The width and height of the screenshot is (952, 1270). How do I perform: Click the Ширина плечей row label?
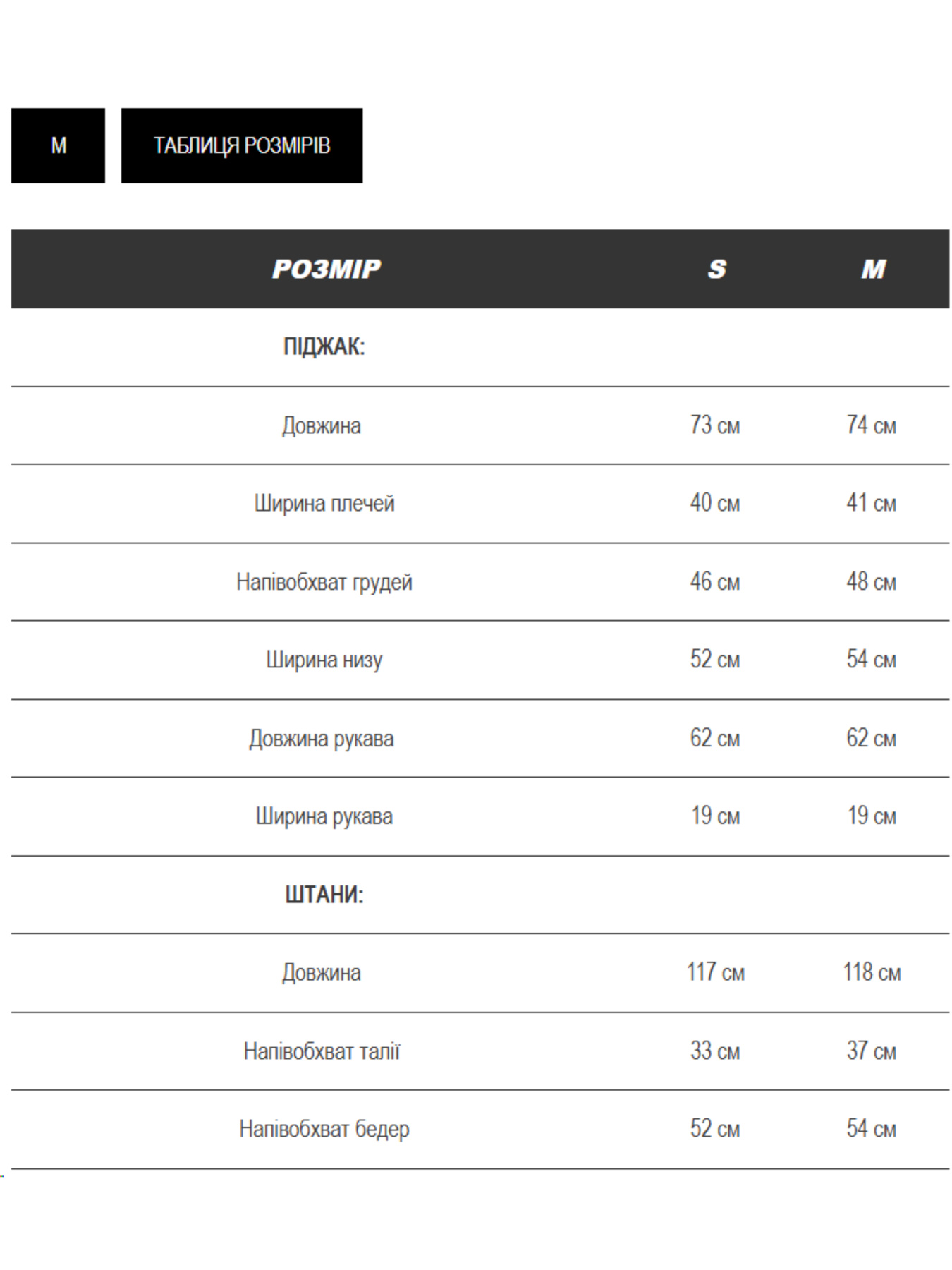324,504
